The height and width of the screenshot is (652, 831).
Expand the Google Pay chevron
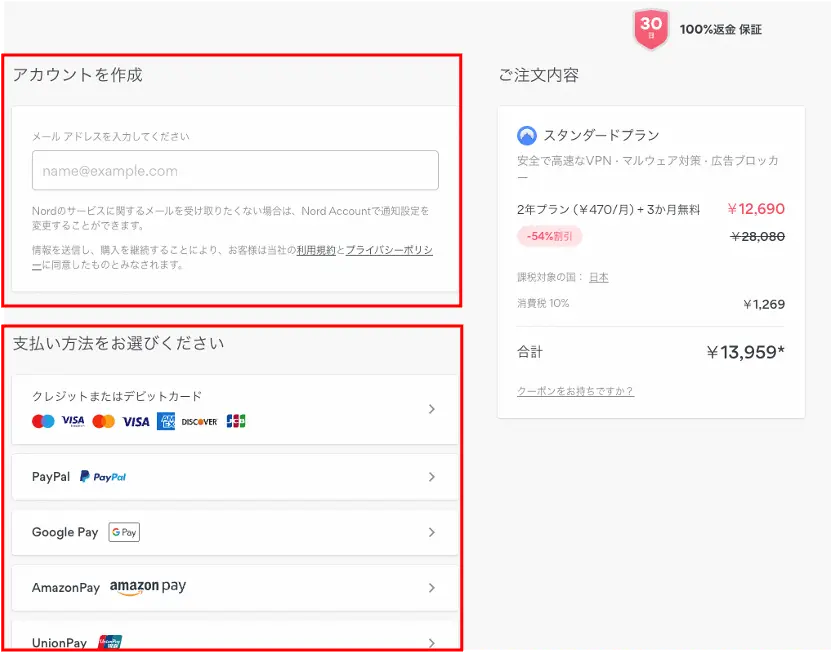click(432, 532)
